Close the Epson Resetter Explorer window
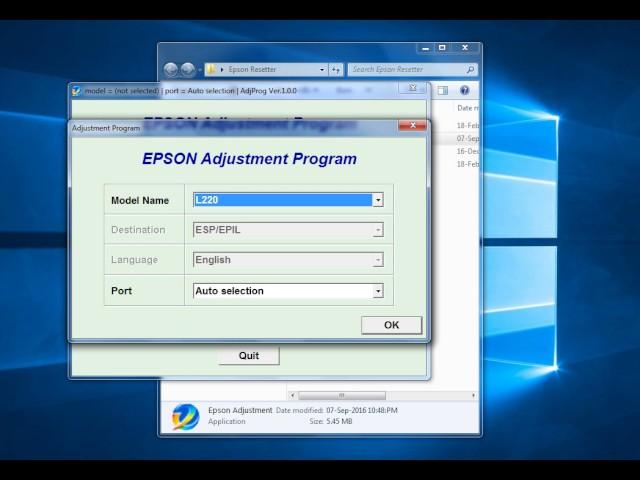This screenshot has width=640, height=480. pos(465,48)
